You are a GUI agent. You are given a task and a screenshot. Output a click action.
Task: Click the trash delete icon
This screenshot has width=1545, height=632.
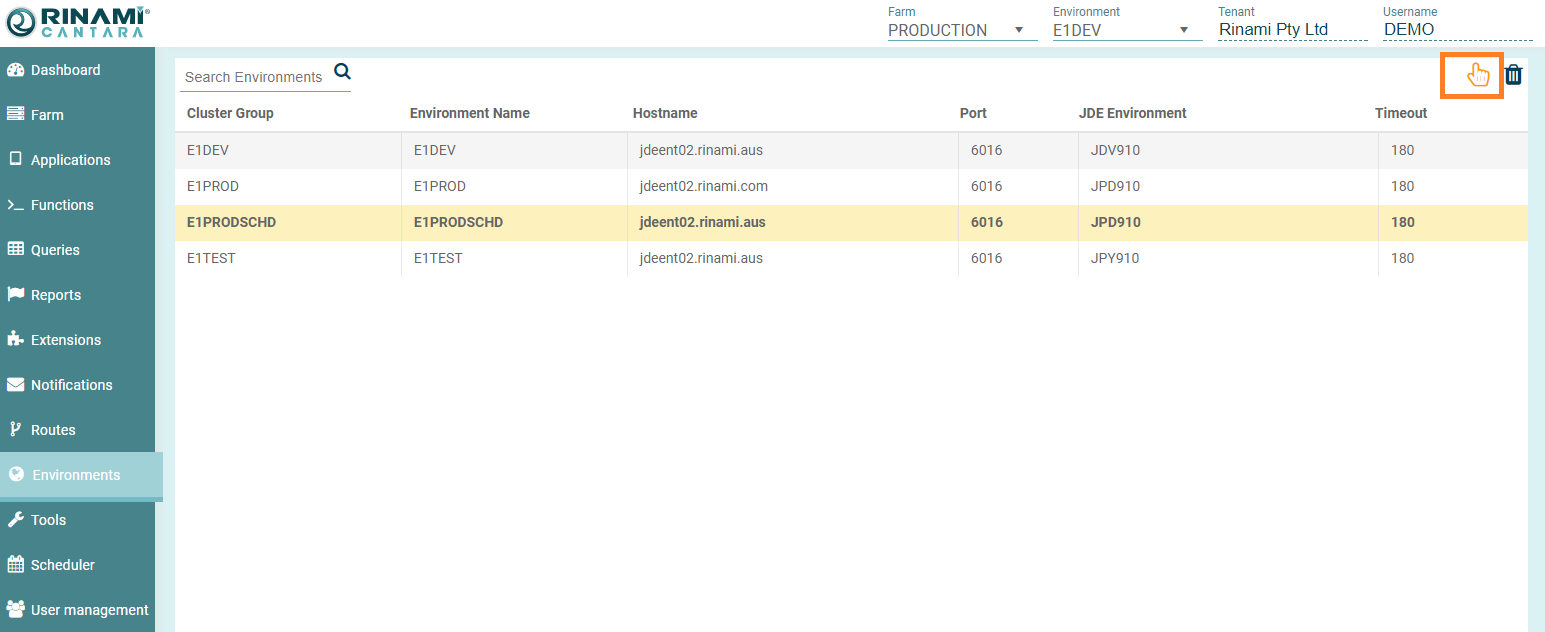[x=1514, y=75]
